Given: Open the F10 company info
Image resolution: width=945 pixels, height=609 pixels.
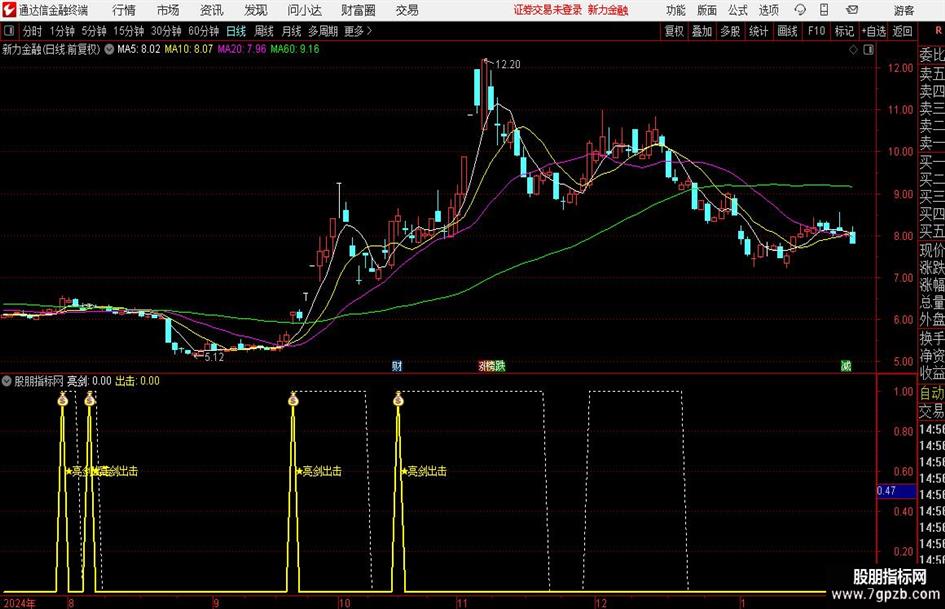Looking at the screenshot, I should point(816,31).
